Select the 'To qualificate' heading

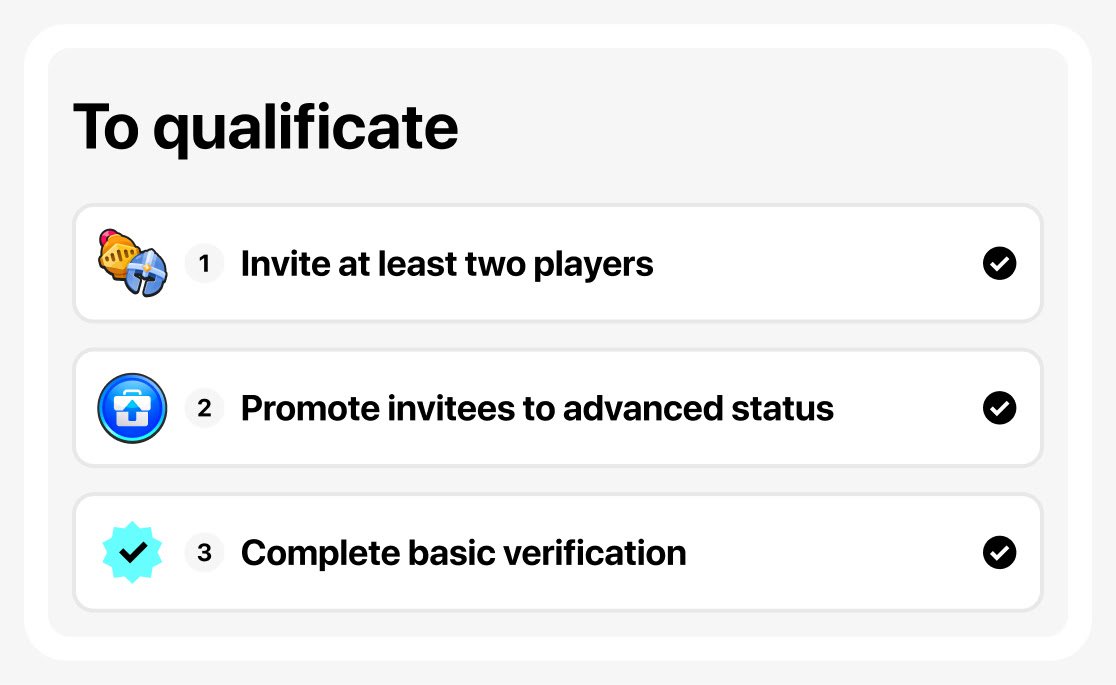[x=264, y=126]
